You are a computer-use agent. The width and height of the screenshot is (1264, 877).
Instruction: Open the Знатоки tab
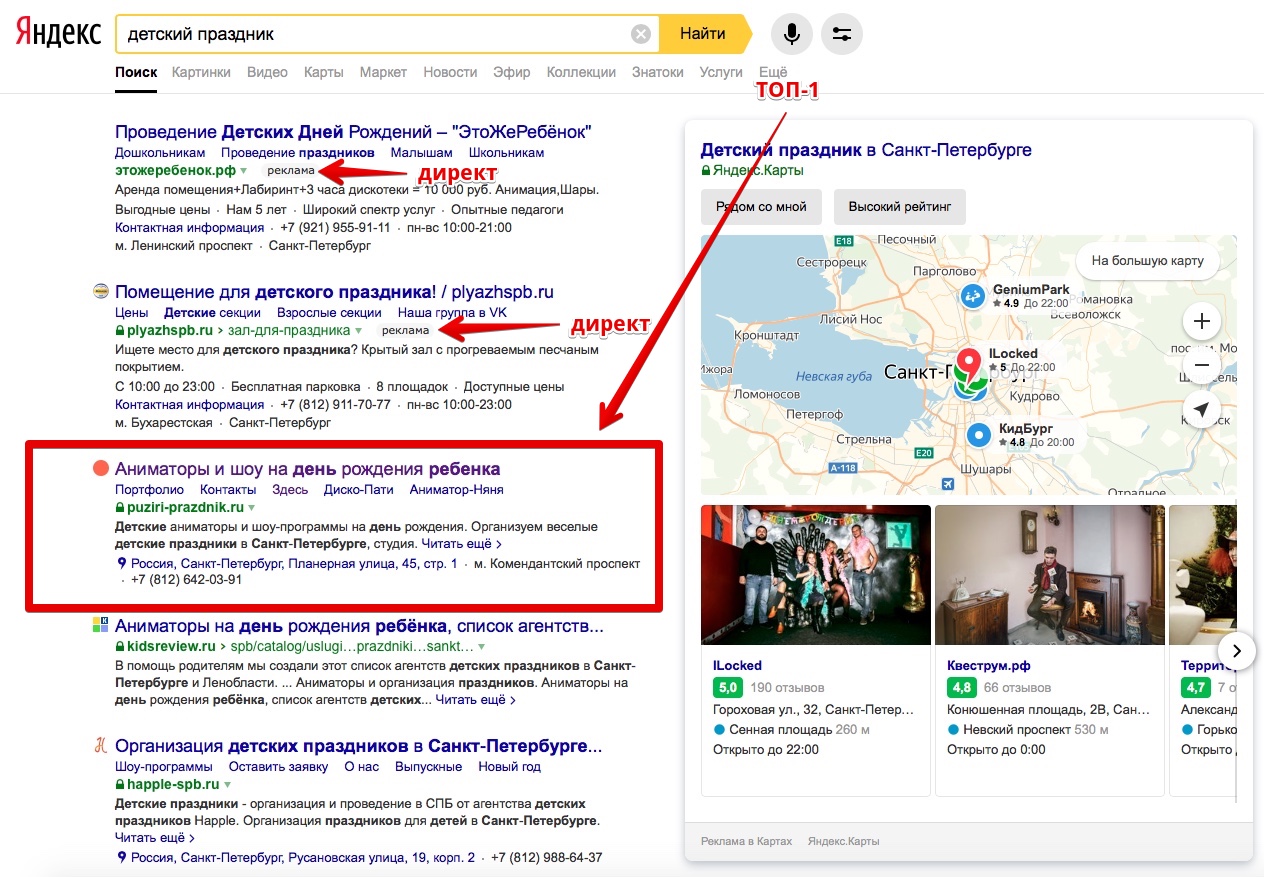point(658,72)
